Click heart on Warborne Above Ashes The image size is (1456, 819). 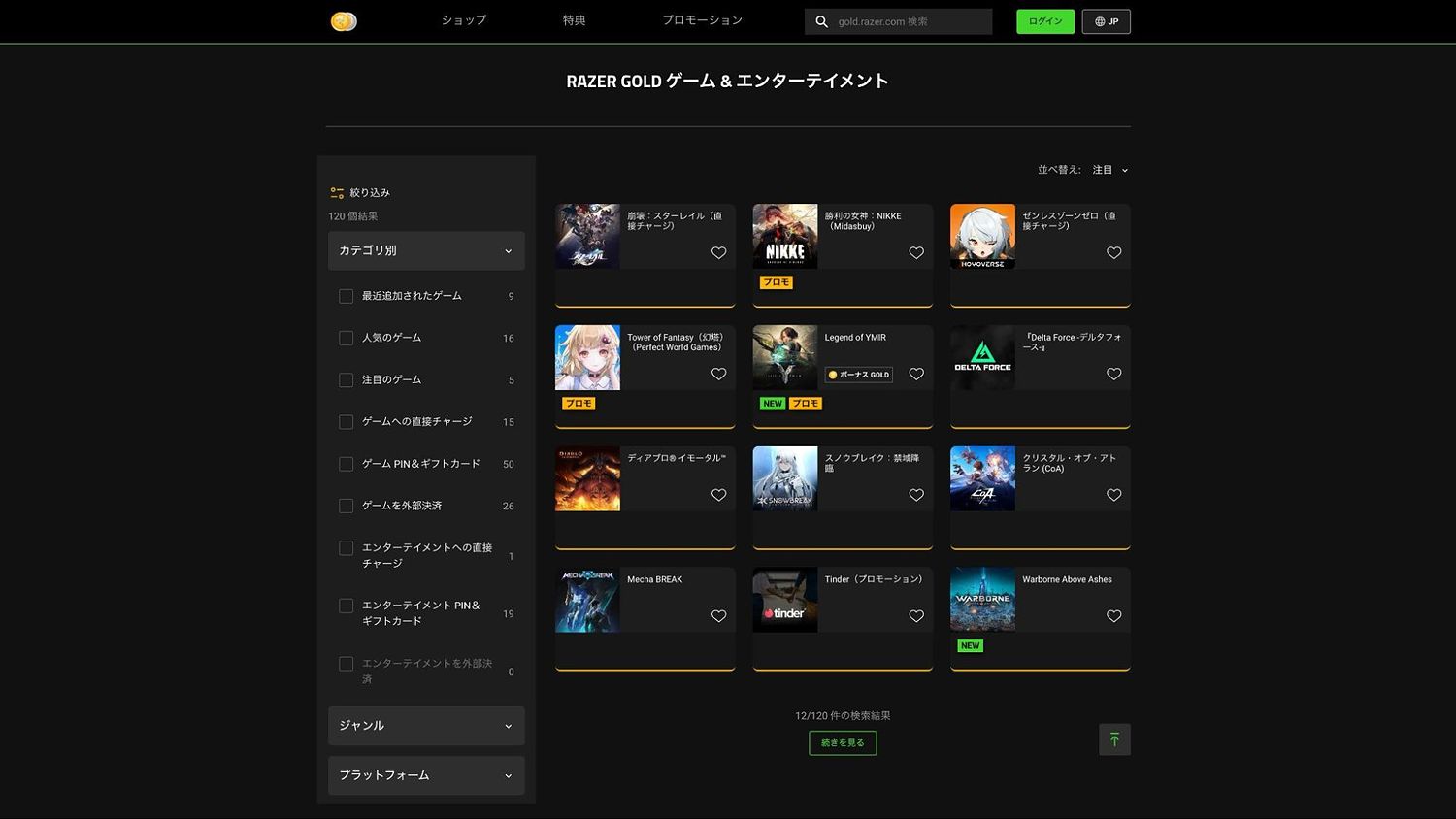(1113, 616)
